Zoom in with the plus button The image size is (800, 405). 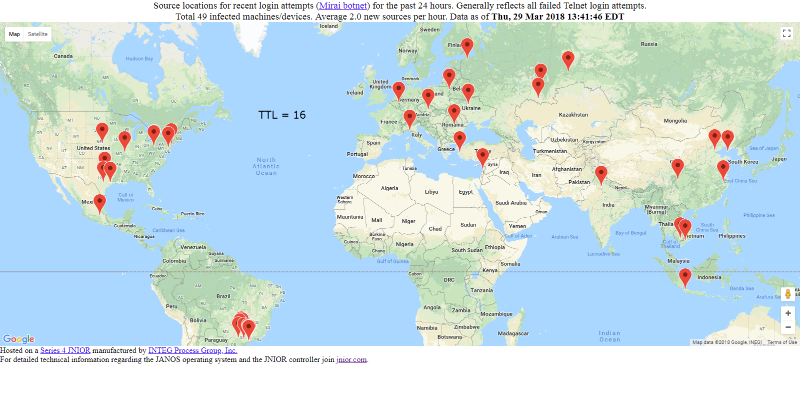click(x=788, y=313)
